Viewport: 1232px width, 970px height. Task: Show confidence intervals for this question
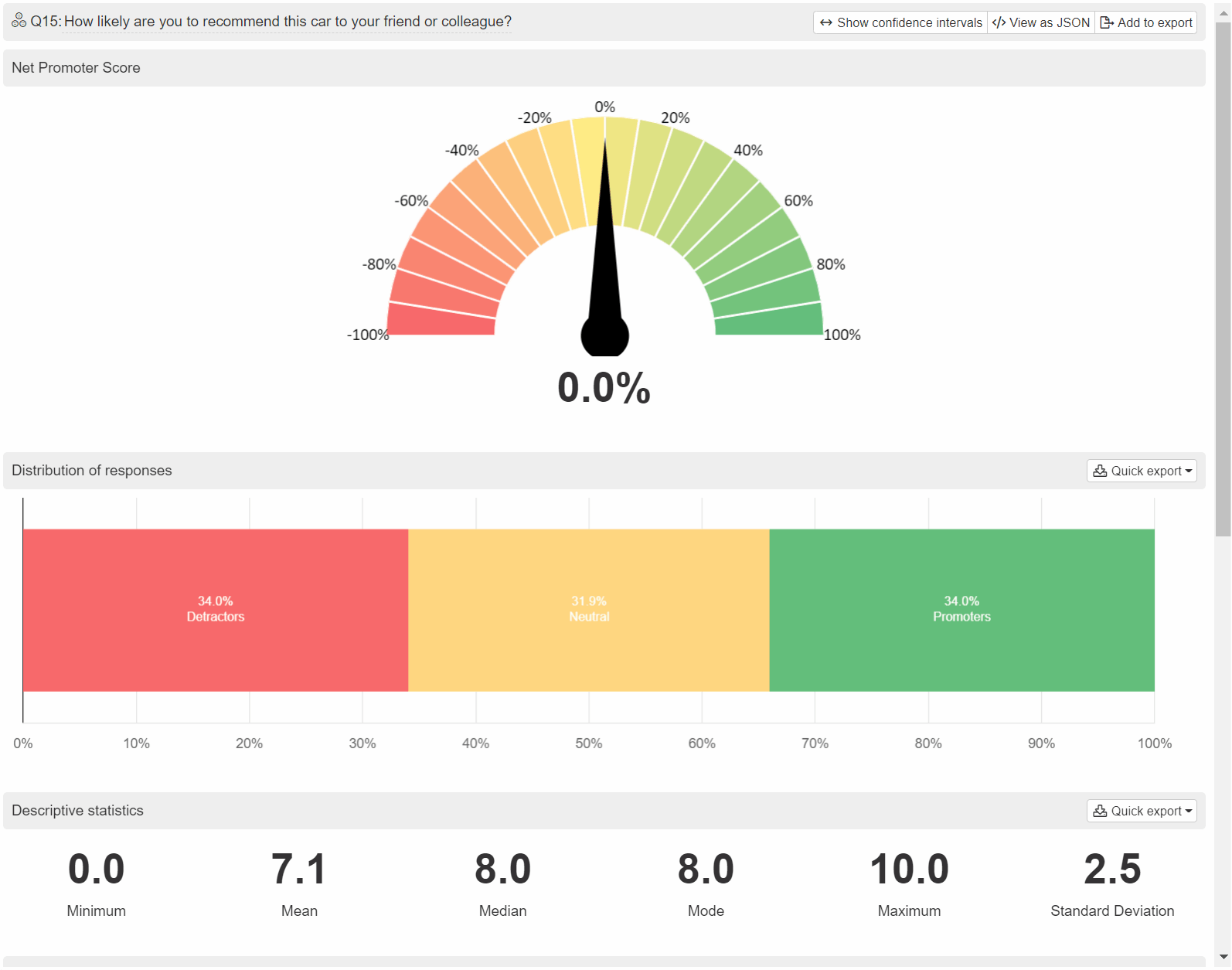(900, 22)
